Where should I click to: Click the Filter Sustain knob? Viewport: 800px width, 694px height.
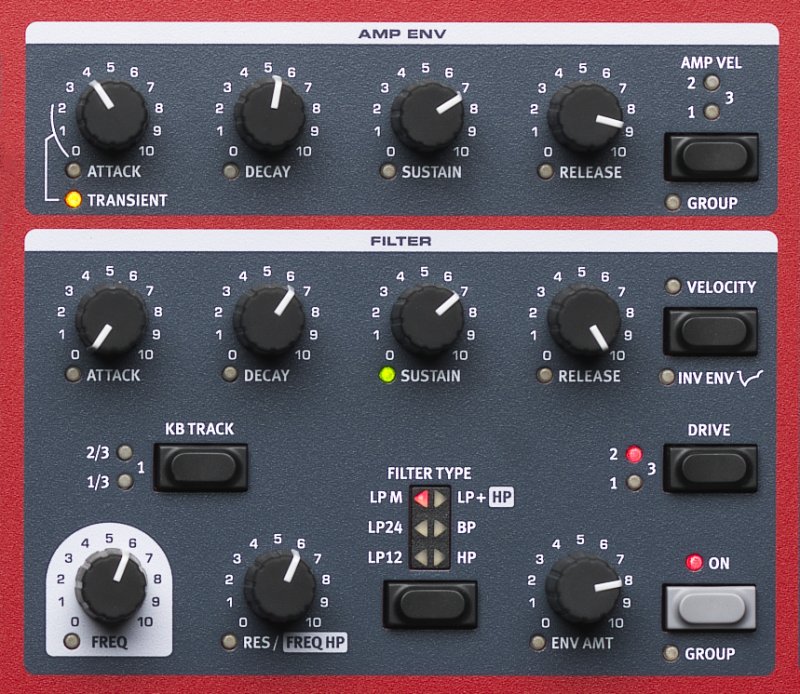click(427, 321)
